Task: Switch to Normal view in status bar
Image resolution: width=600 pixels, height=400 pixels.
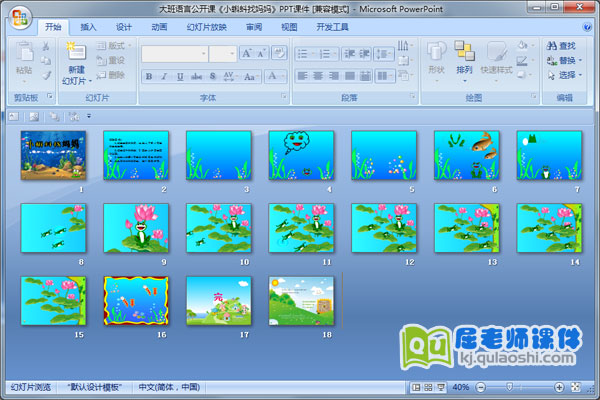Action: click(x=415, y=387)
